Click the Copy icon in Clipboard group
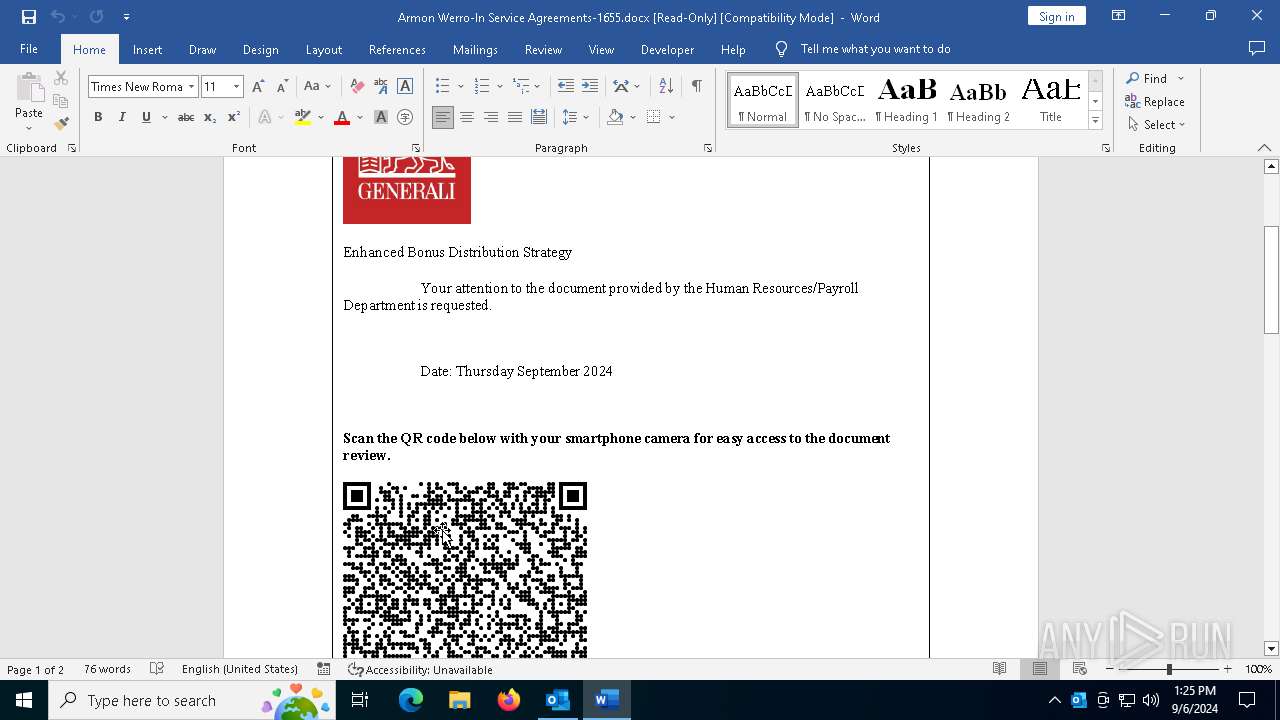Screen dimensions: 1280x720 [61, 101]
